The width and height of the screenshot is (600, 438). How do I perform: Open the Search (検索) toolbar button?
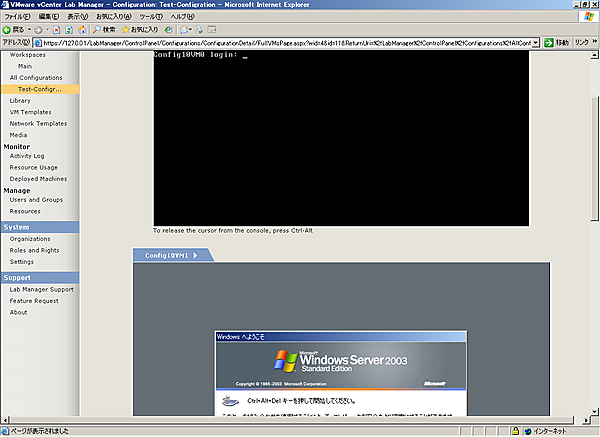104,29
